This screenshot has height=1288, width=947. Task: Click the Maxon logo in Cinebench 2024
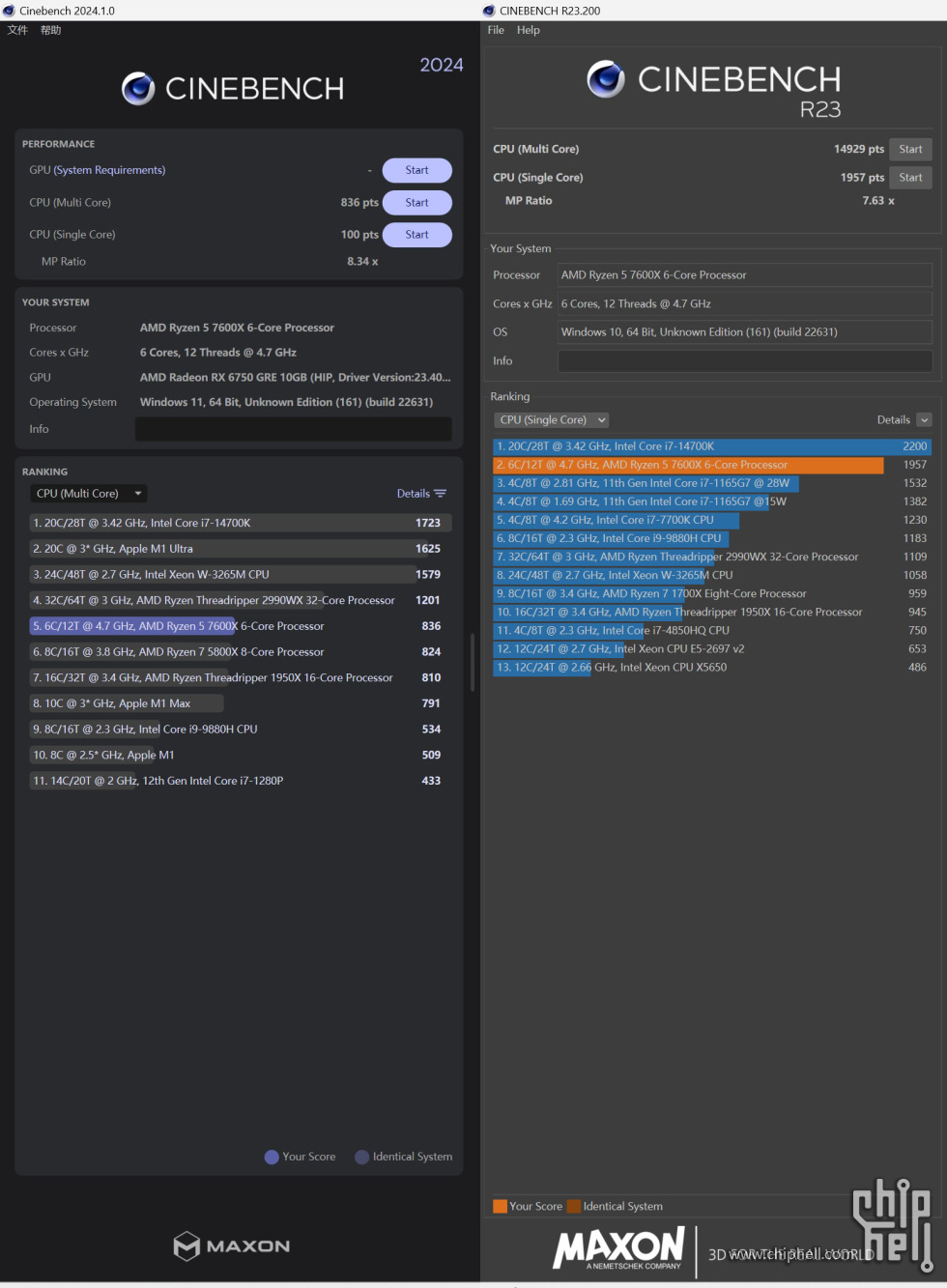[232, 1245]
